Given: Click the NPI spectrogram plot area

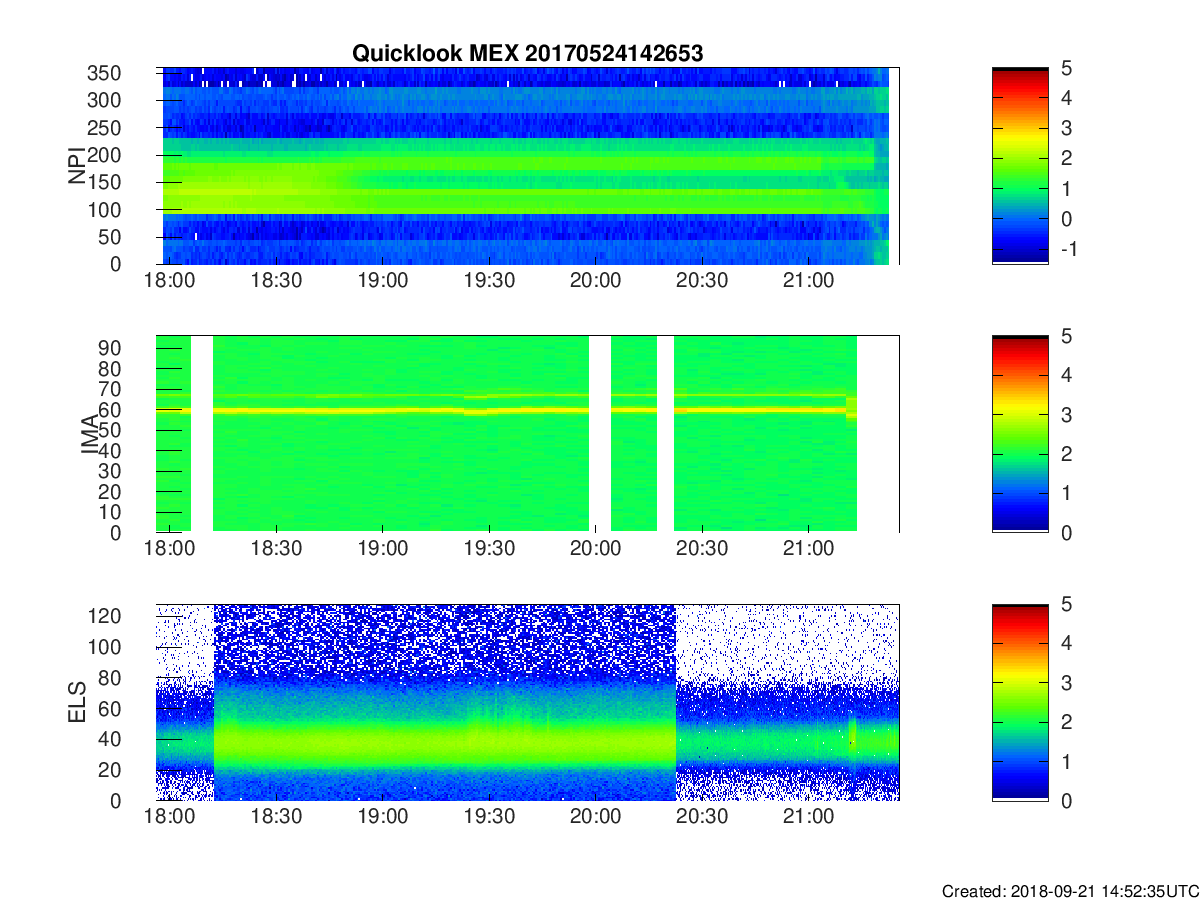Looking at the screenshot, I should pos(527,166).
